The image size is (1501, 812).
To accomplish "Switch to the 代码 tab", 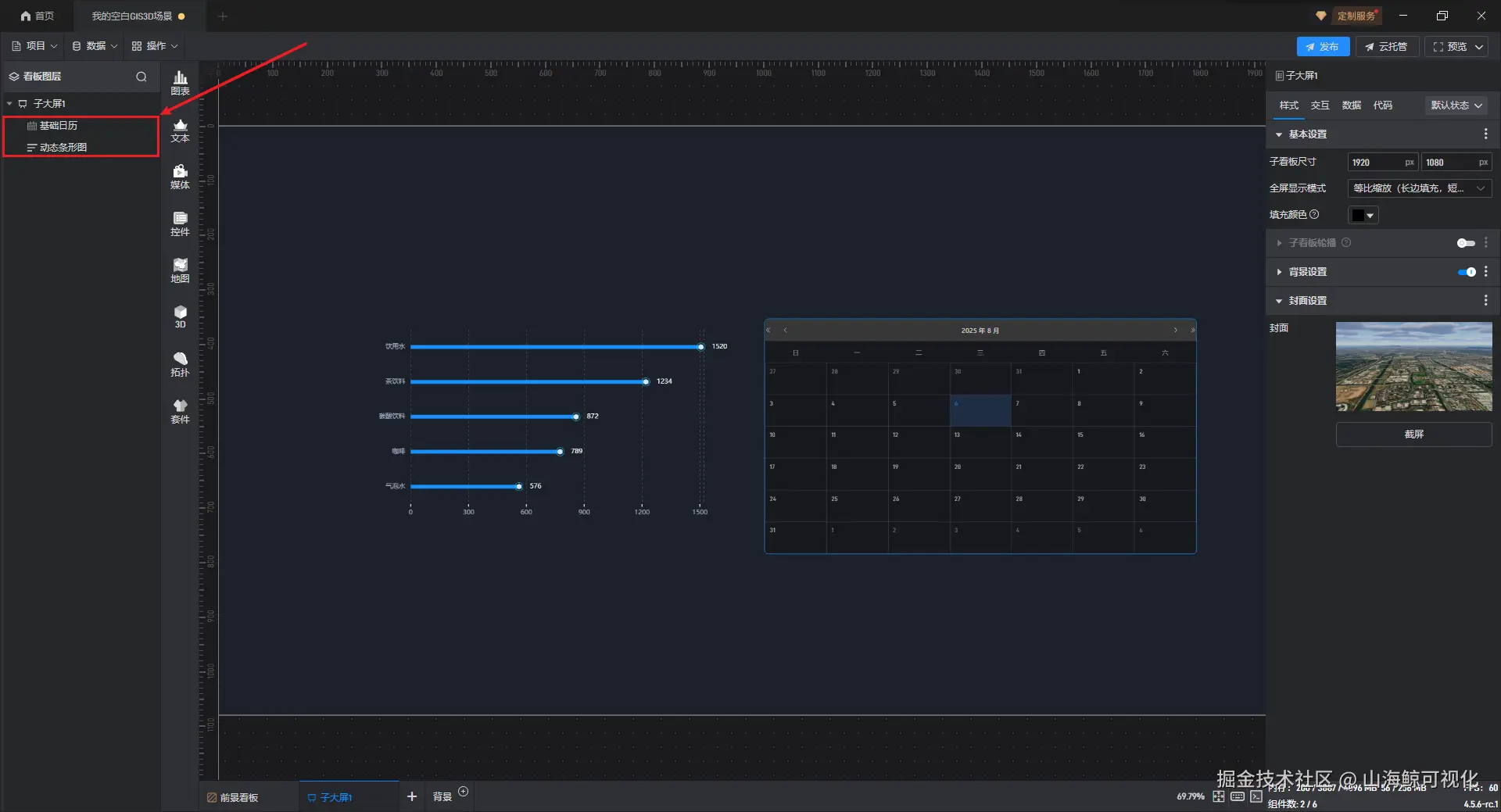I will click(1382, 106).
